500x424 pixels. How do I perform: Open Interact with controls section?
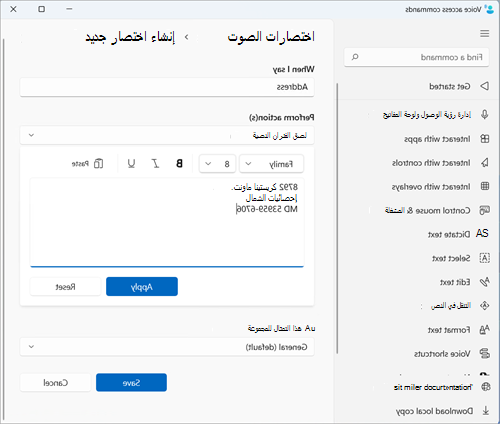tap(431, 163)
